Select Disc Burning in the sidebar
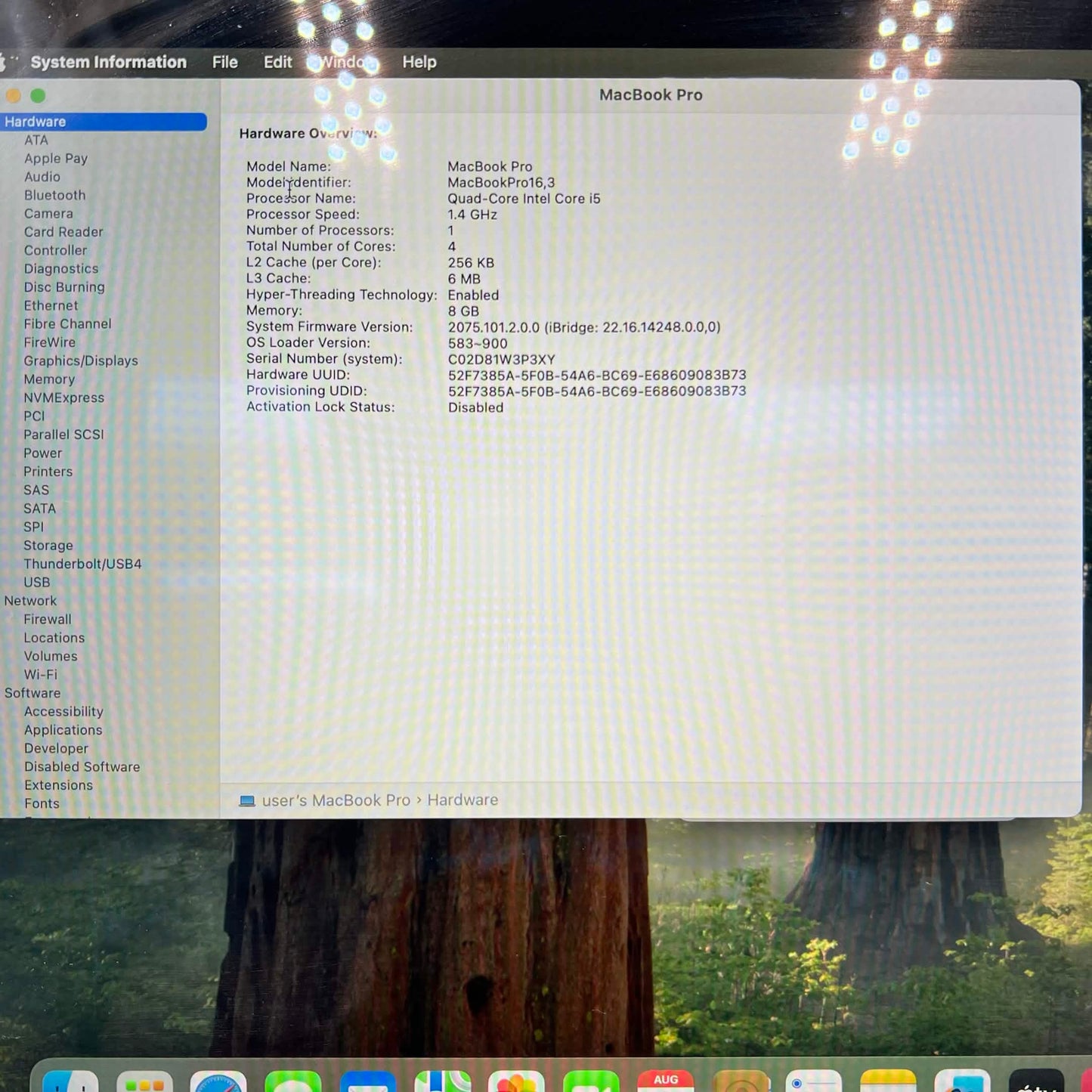 (64, 287)
